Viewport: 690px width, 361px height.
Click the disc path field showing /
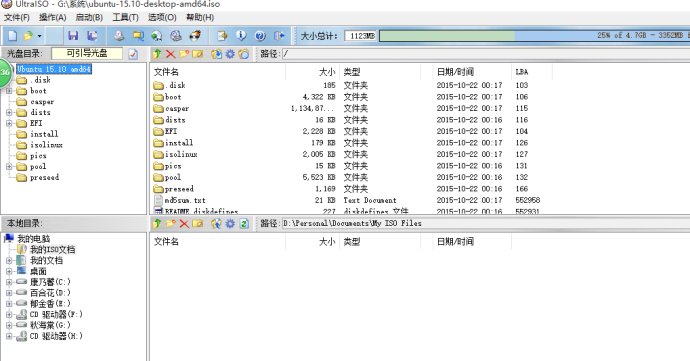(x=485, y=54)
